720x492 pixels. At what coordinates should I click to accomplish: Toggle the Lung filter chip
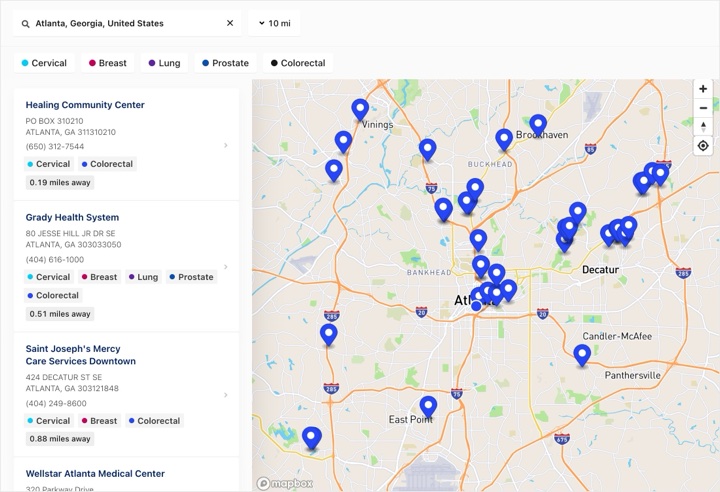tap(164, 63)
